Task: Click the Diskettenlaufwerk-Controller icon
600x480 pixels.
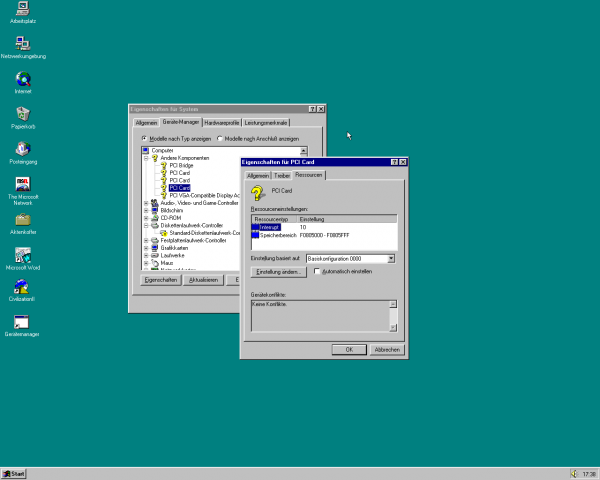Action: [x=155, y=225]
